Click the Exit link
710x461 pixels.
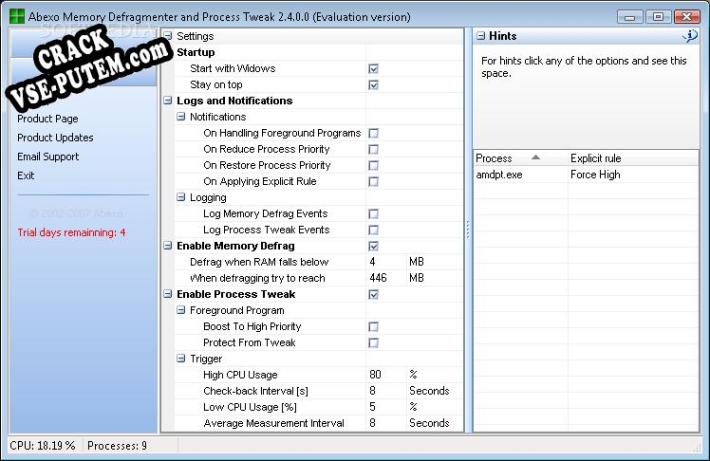(x=26, y=176)
